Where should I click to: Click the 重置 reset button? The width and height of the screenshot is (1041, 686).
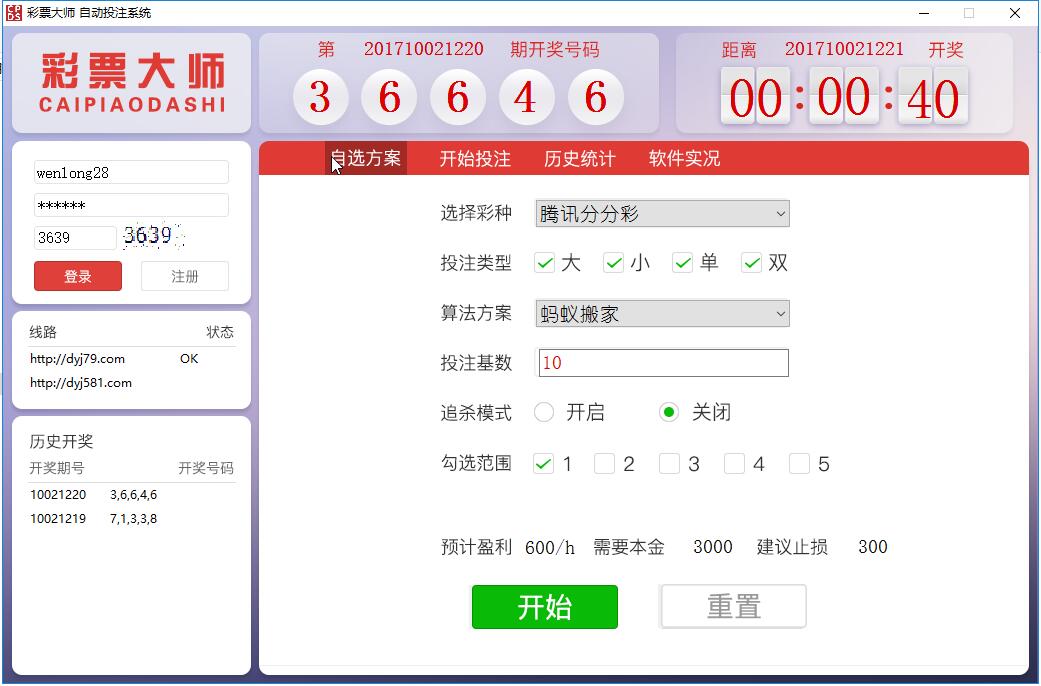(733, 606)
